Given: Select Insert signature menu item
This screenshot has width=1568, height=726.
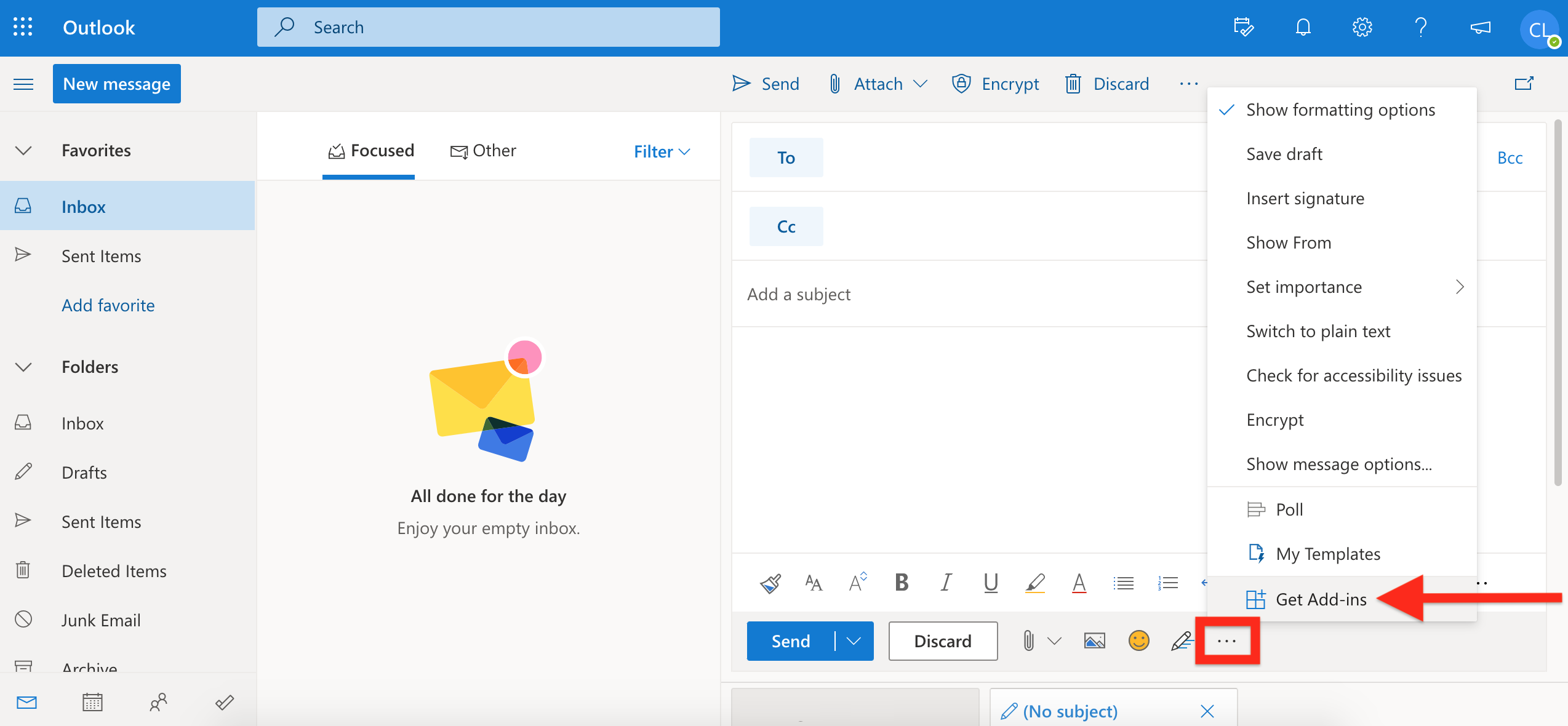Looking at the screenshot, I should coord(1305,198).
